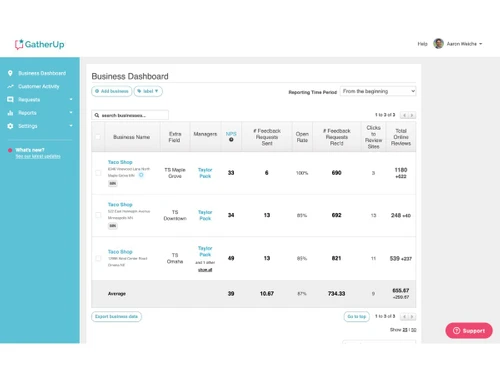Viewport: 500px width, 375px height.
Task: Open Taco Shop in TS Omaha row
Action: point(120,252)
